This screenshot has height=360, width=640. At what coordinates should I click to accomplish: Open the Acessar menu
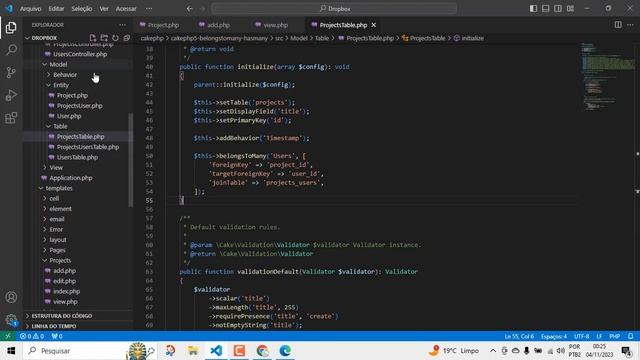(126, 9)
